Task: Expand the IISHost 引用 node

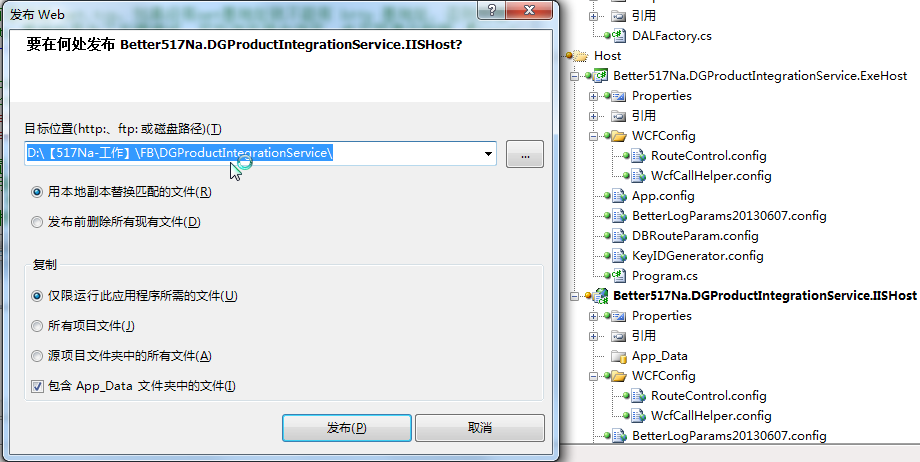Action: [x=593, y=336]
